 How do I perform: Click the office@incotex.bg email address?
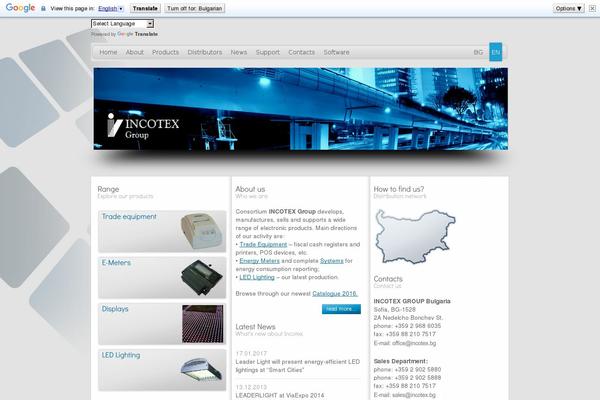pos(414,343)
